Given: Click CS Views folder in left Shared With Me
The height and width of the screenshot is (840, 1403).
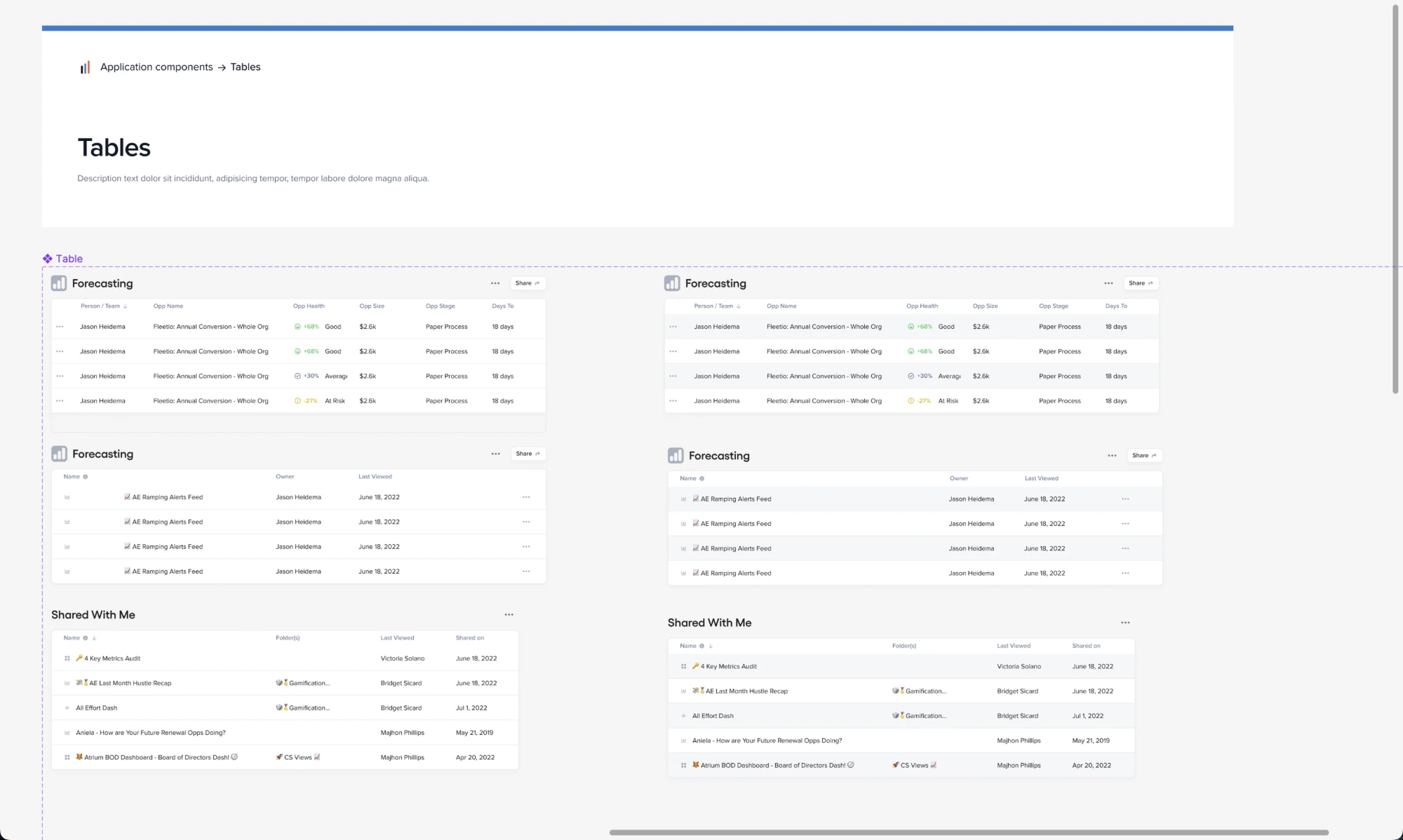Looking at the screenshot, I should tap(298, 757).
